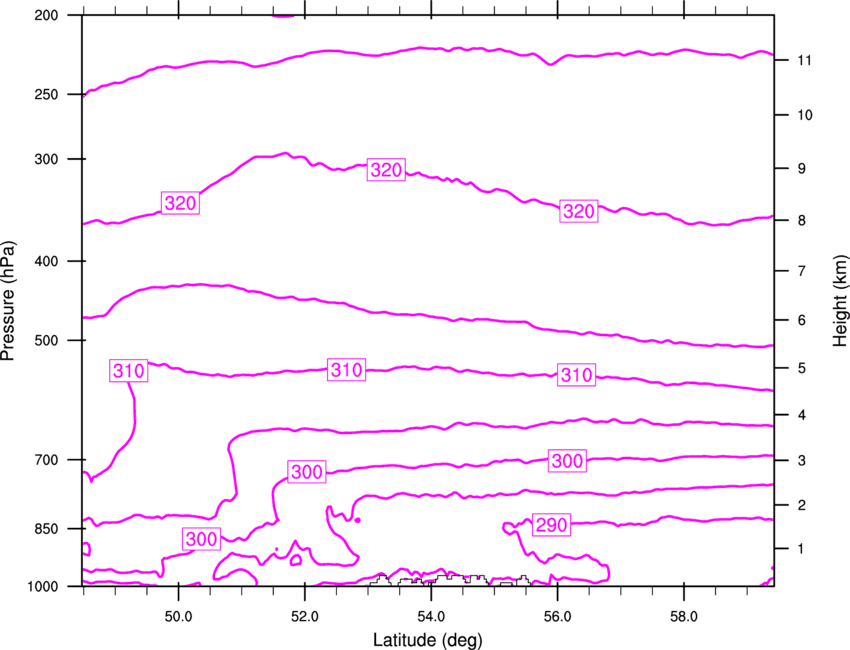
Task: Pick the 6 km height tick label
Action: click(x=802, y=320)
